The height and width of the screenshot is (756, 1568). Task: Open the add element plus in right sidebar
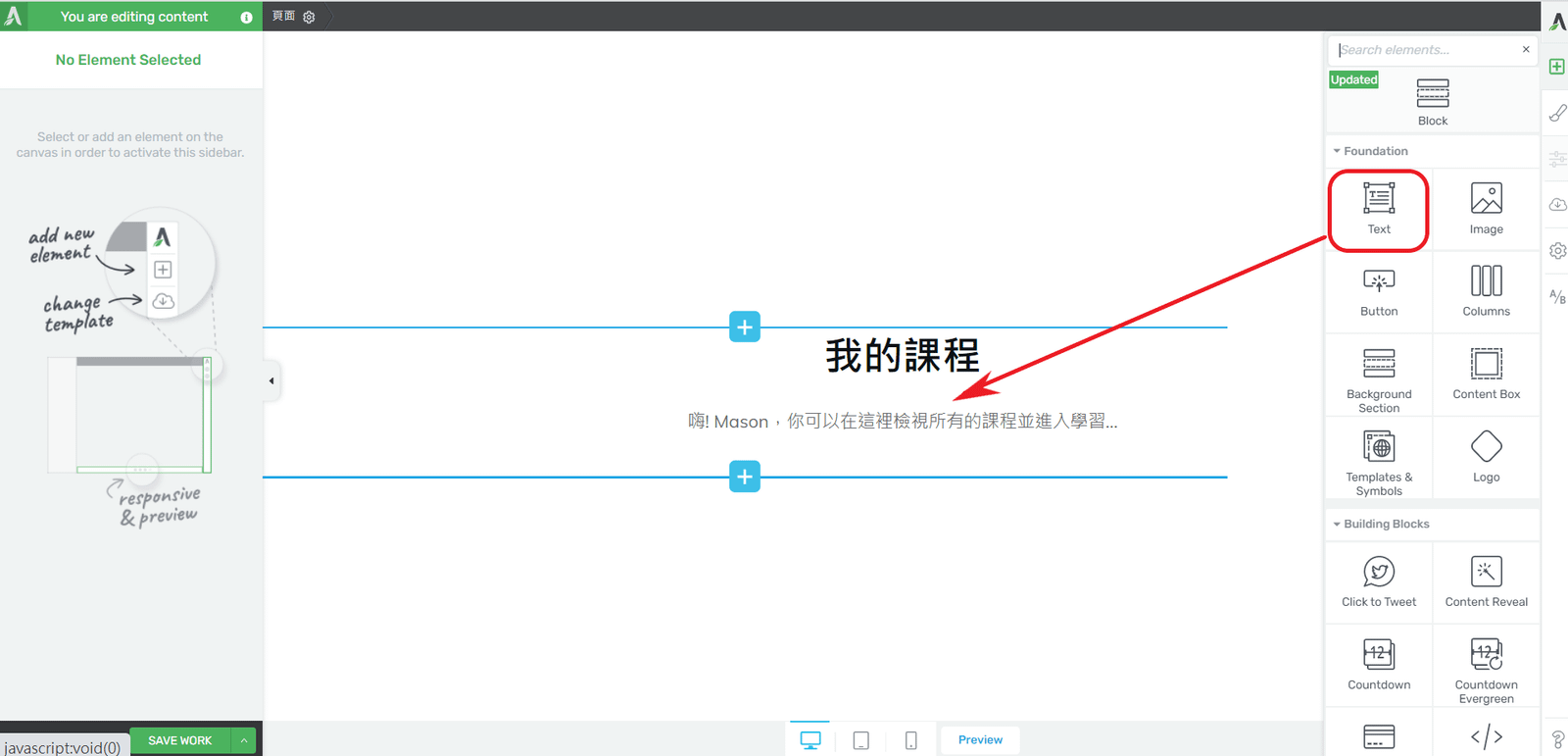(x=1556, y=67)
